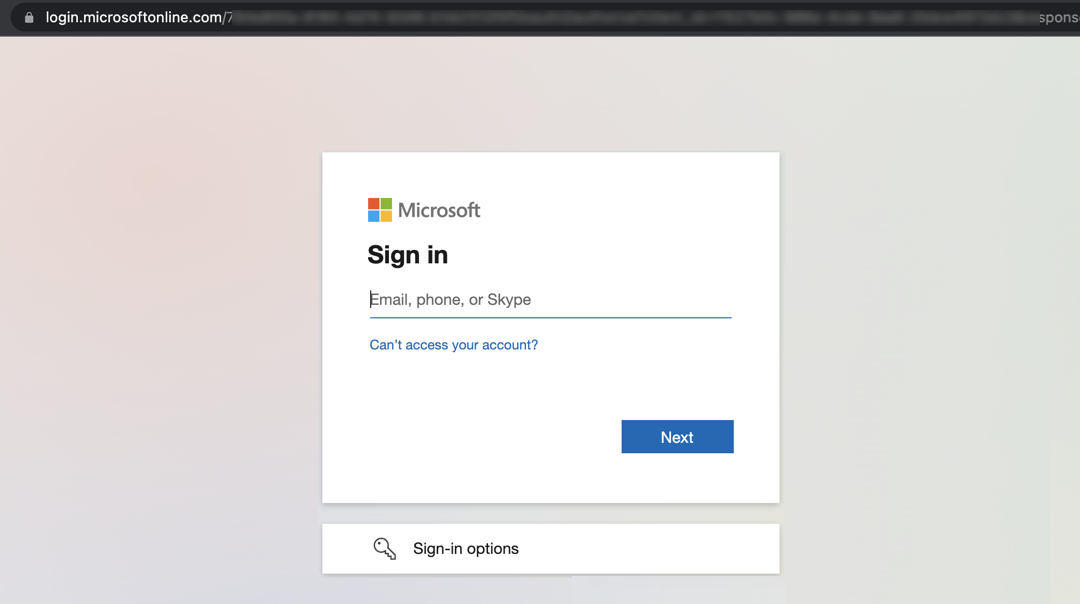The height and width of the screenshot is (604, 1080).
Task: Open the Sign-in options text label
Action: 466,549
